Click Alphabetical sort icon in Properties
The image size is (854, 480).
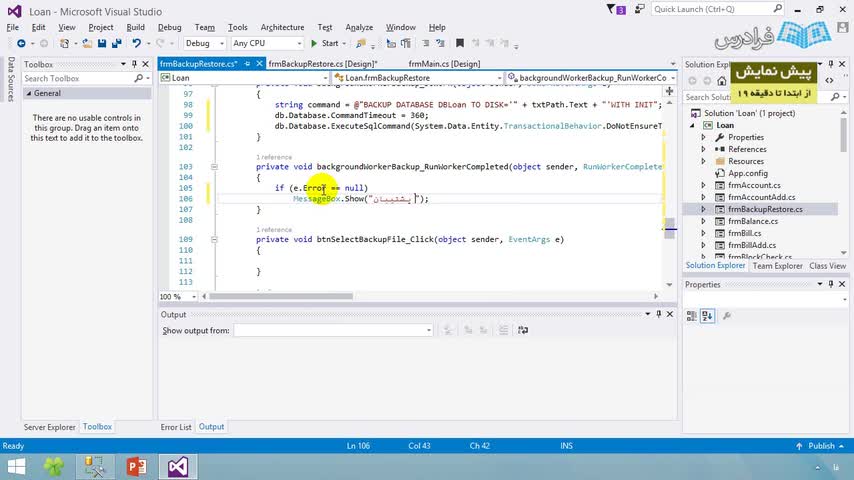pos(707,315)
